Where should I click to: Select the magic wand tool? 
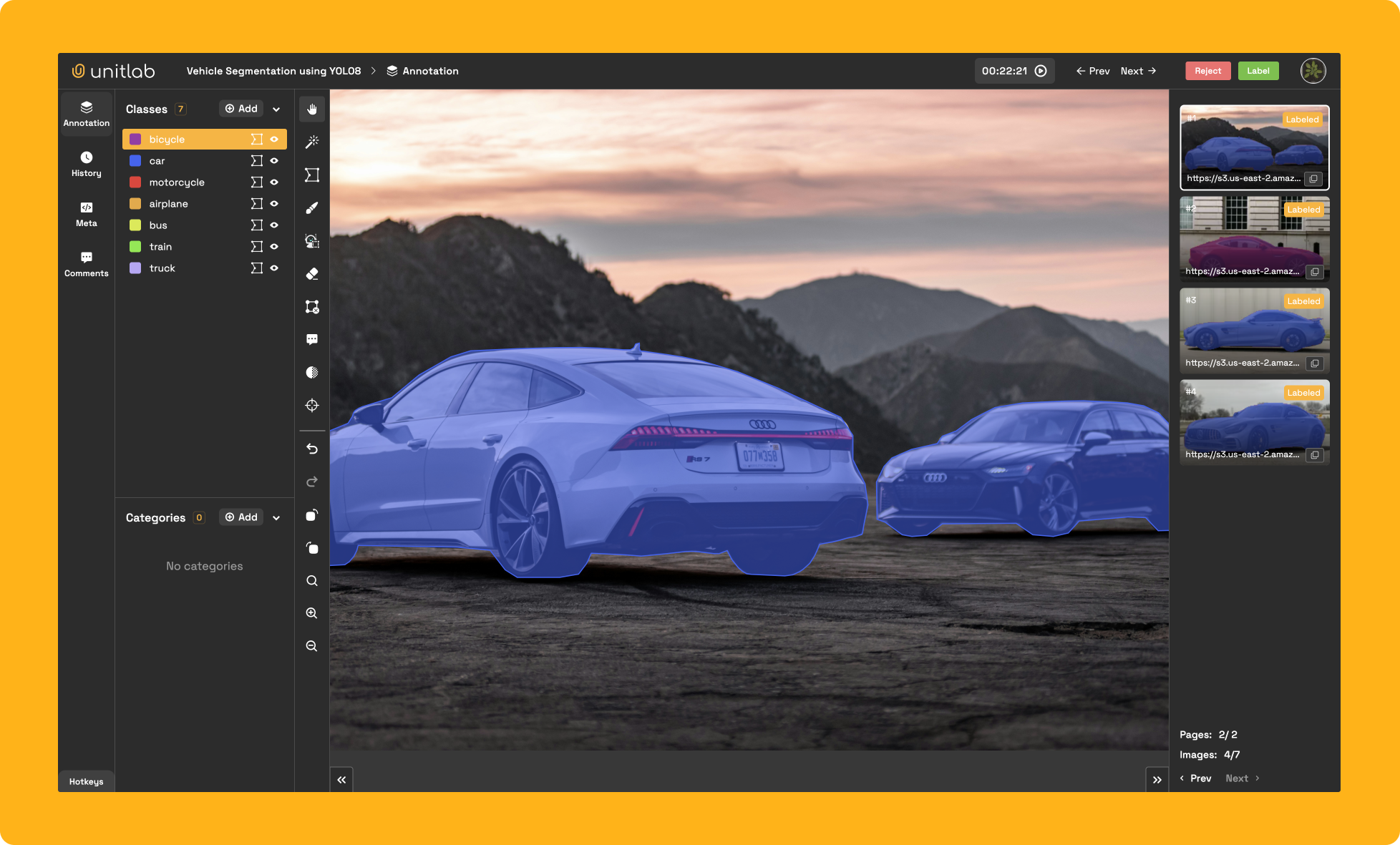click(312, 142)
